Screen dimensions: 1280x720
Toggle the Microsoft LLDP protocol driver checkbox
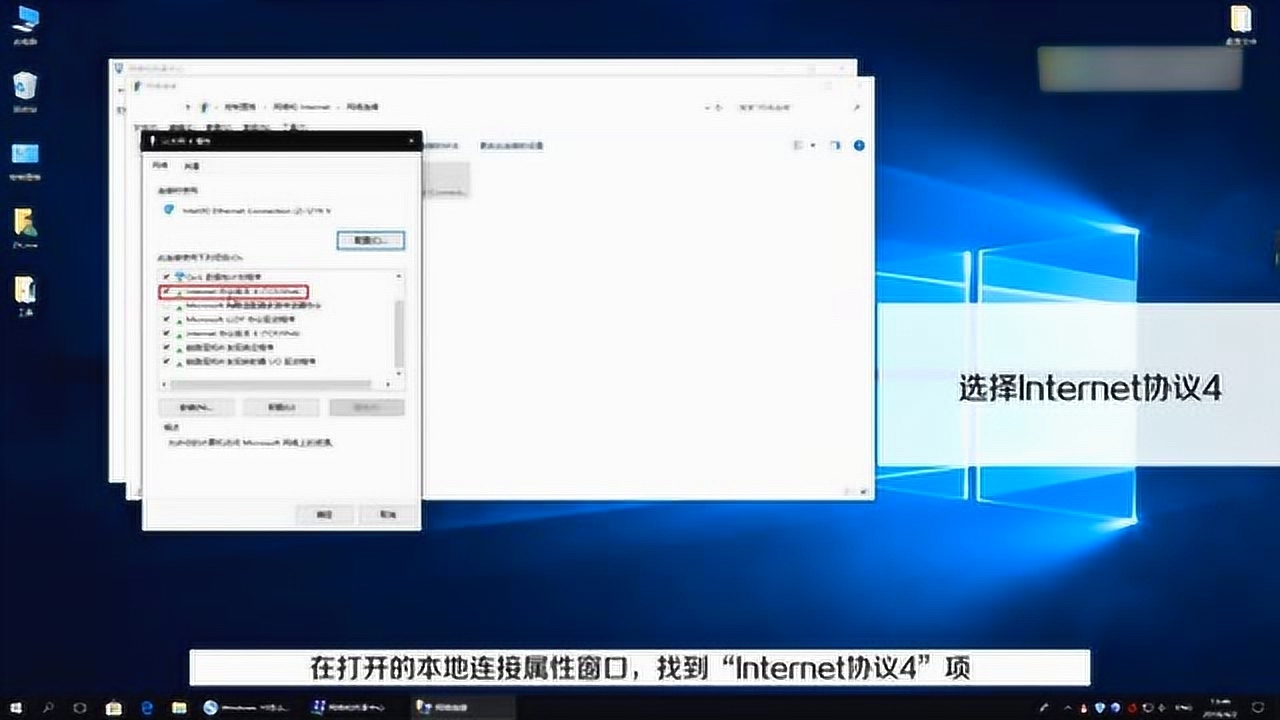(165, 319)
